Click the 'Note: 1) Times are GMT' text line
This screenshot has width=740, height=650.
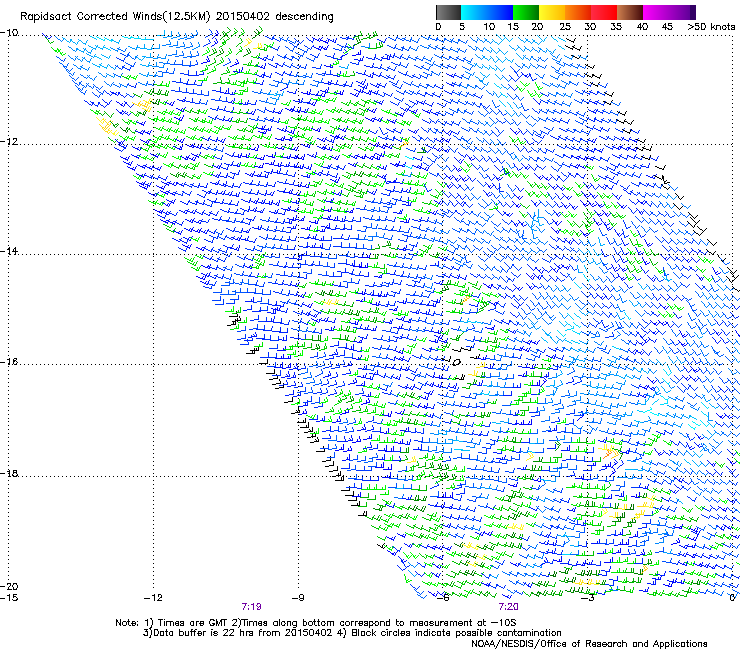point(316,623)
